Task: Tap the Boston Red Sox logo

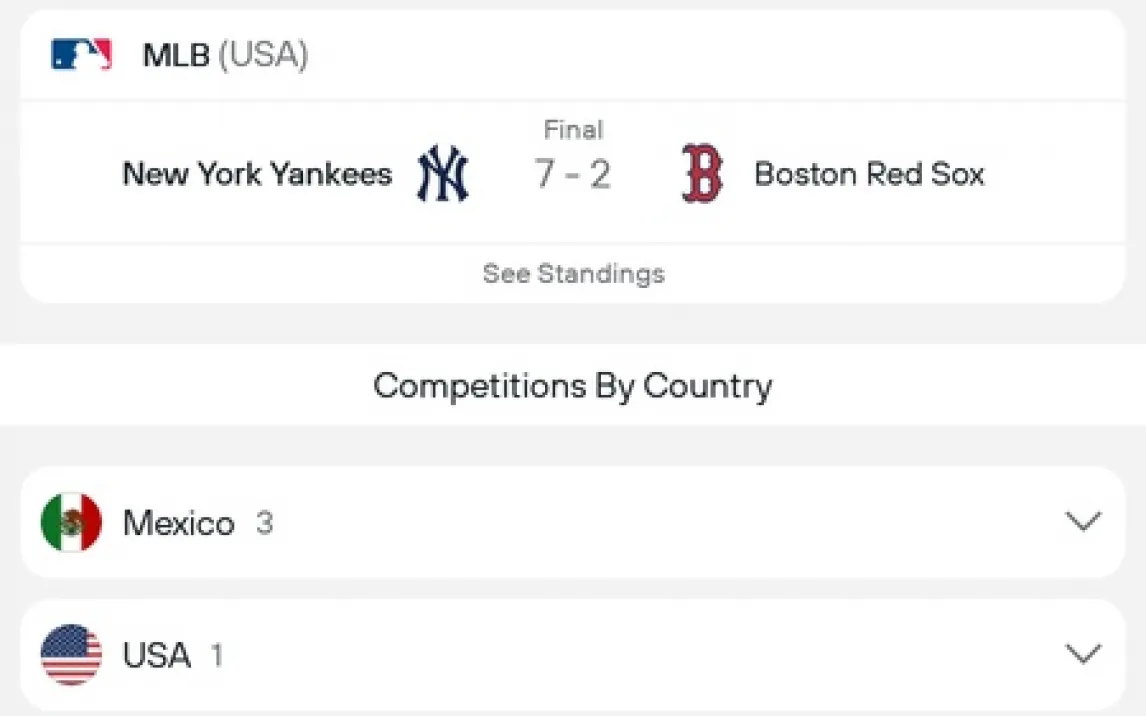Action: coord(702,174)
